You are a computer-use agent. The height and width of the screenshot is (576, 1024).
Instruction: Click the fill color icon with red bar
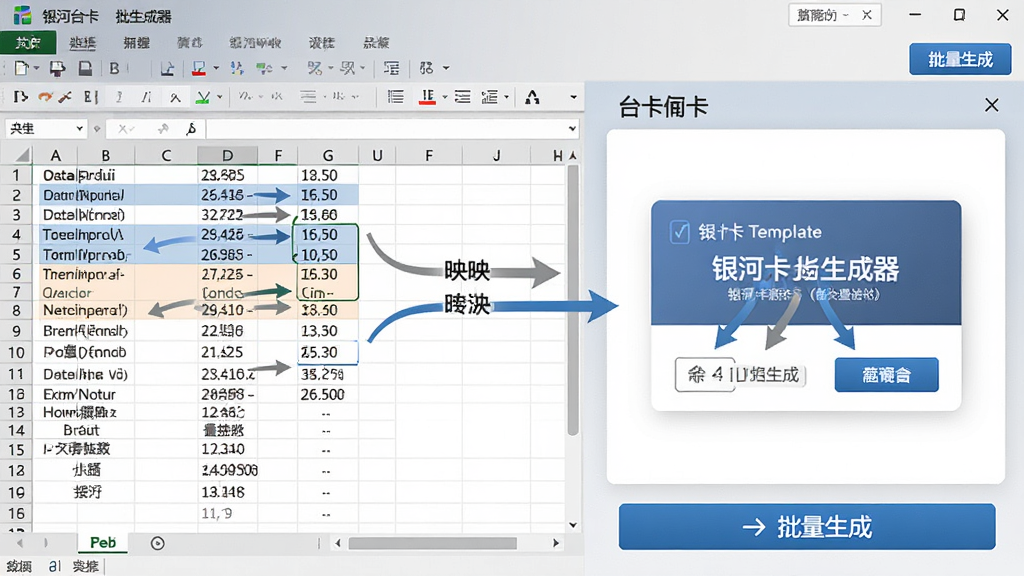pos(199,68)
